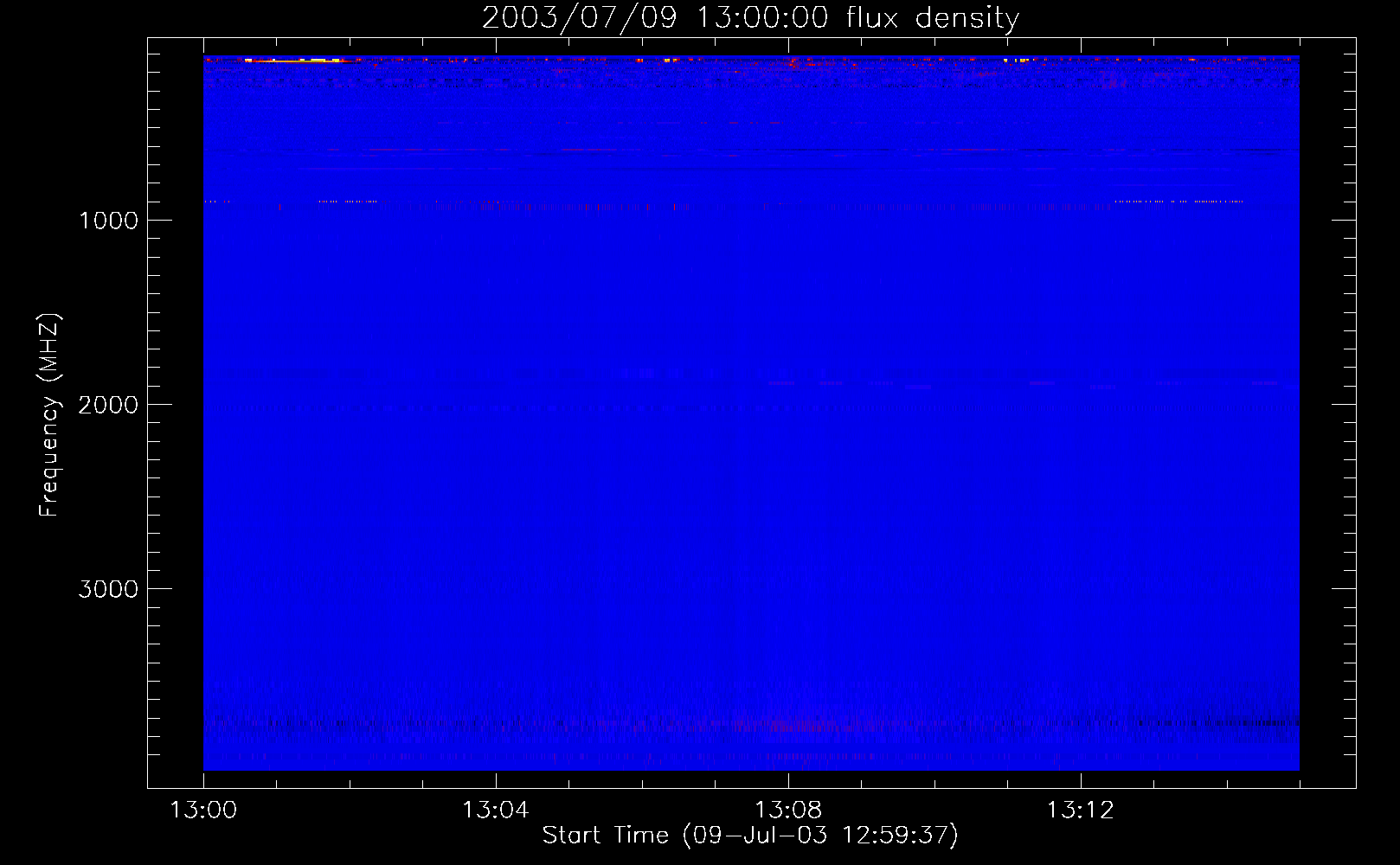Click the 'Start Time (09-Jul-03 12:59:37)' x-axis label

tap(750, 835)
